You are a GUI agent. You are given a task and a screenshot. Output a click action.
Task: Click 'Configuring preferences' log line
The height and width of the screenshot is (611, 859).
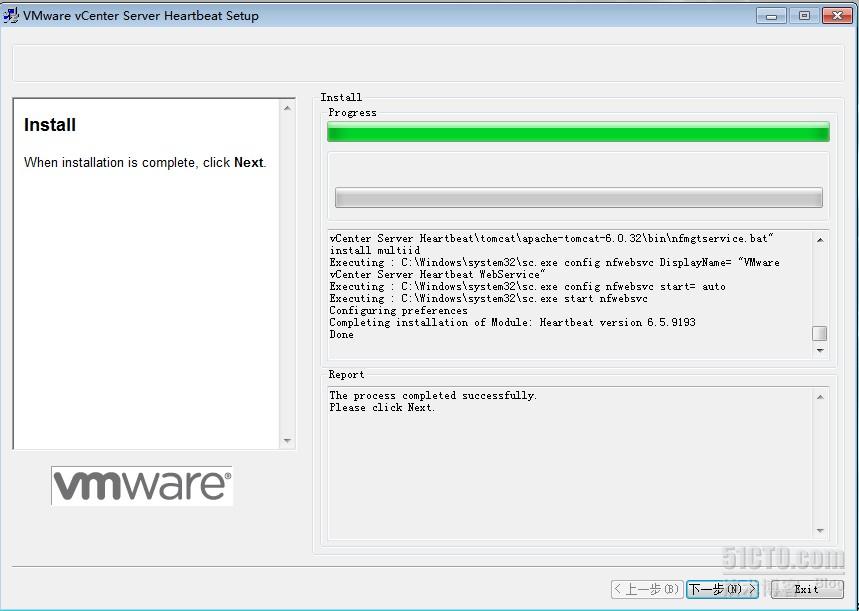pos(398,310)
